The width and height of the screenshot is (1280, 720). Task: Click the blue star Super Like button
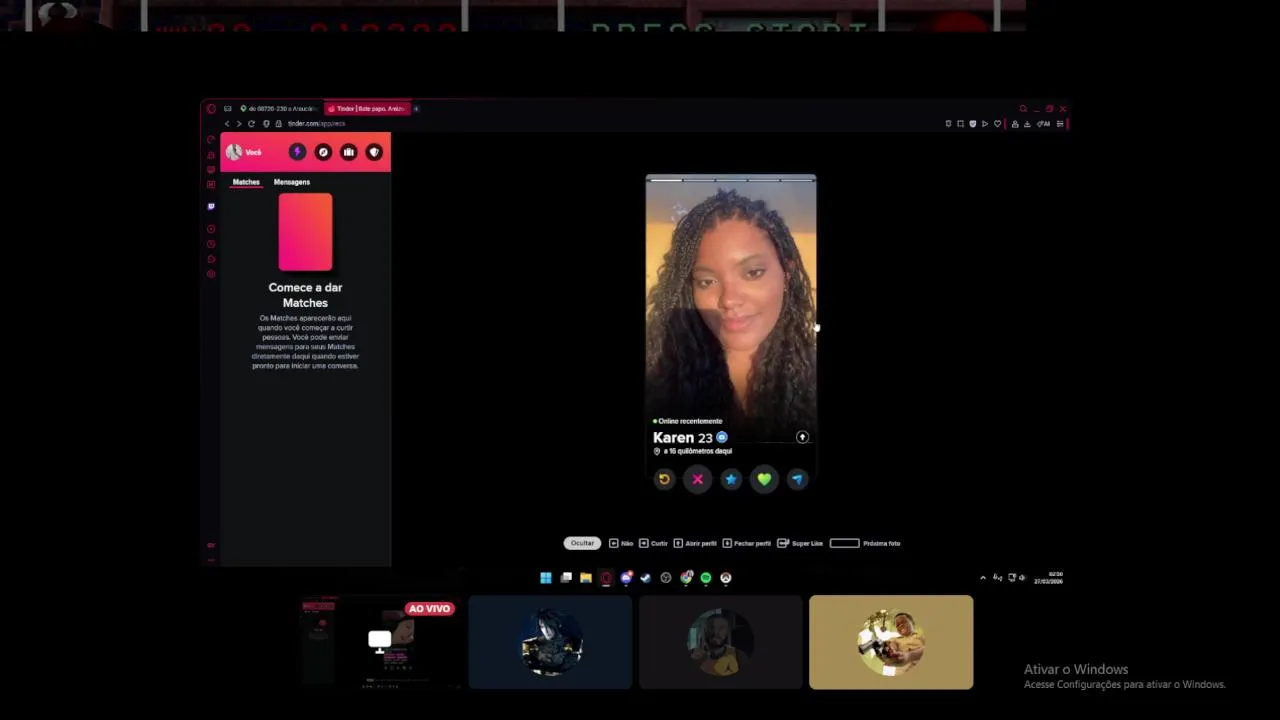click(731, 479)
